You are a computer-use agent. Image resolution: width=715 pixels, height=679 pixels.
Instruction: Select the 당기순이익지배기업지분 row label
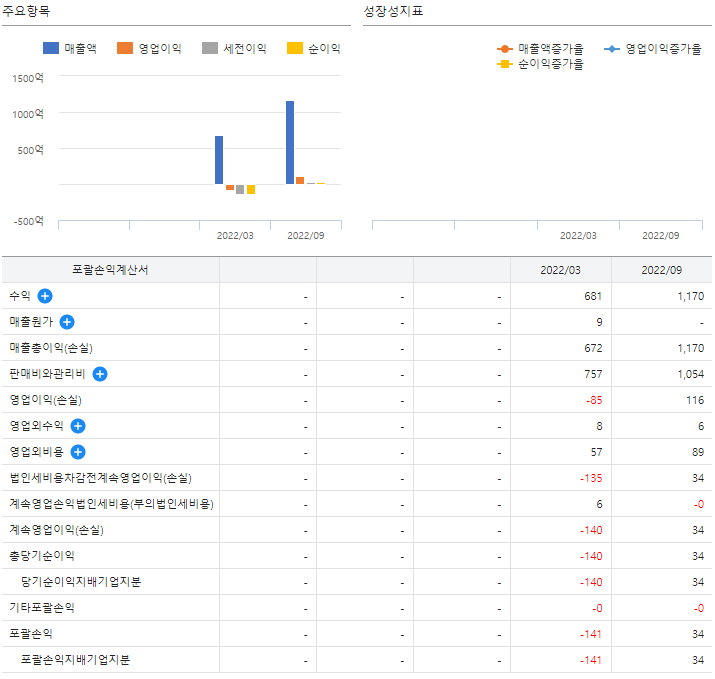[81, 582]
